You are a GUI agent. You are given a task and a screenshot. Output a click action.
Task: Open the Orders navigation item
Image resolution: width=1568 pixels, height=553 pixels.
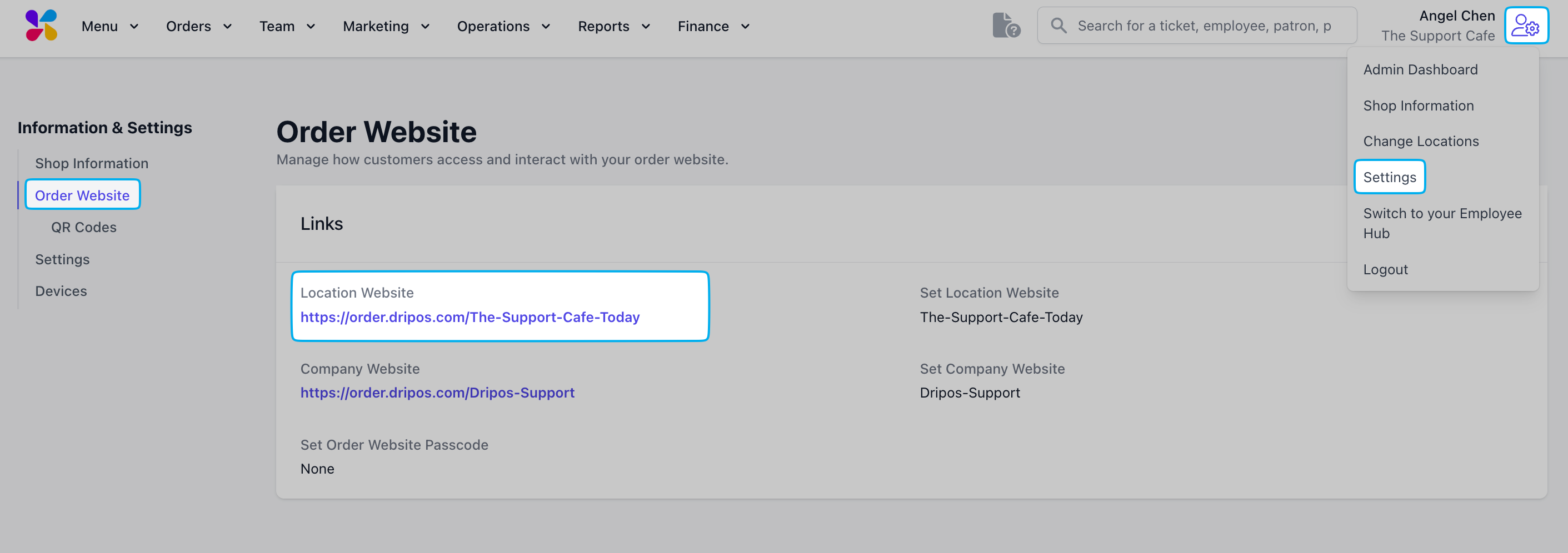pyautogui.click(x=189, y=26)
